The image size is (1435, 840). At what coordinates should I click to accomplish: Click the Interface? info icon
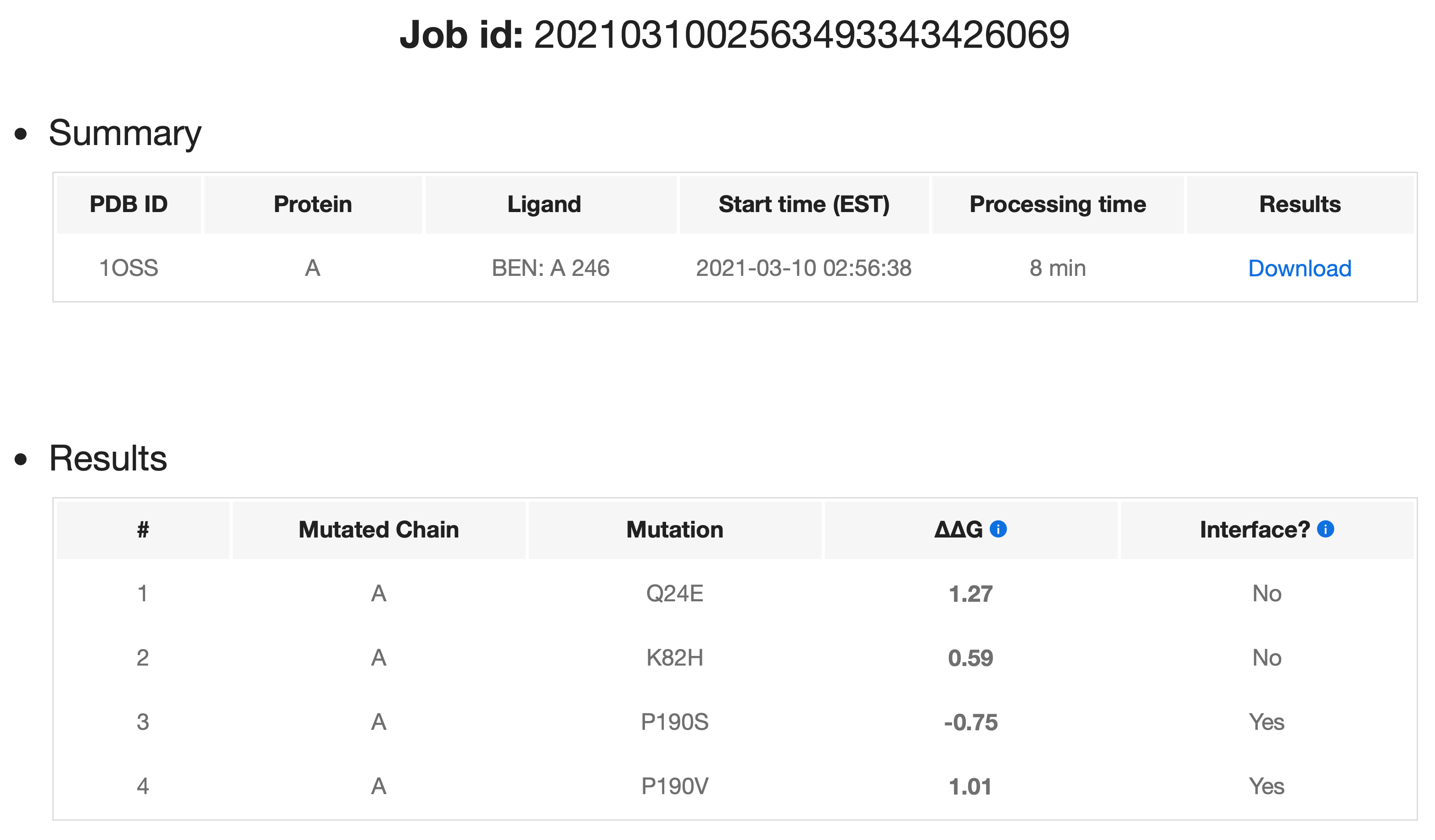click(x=1326, y=529)
